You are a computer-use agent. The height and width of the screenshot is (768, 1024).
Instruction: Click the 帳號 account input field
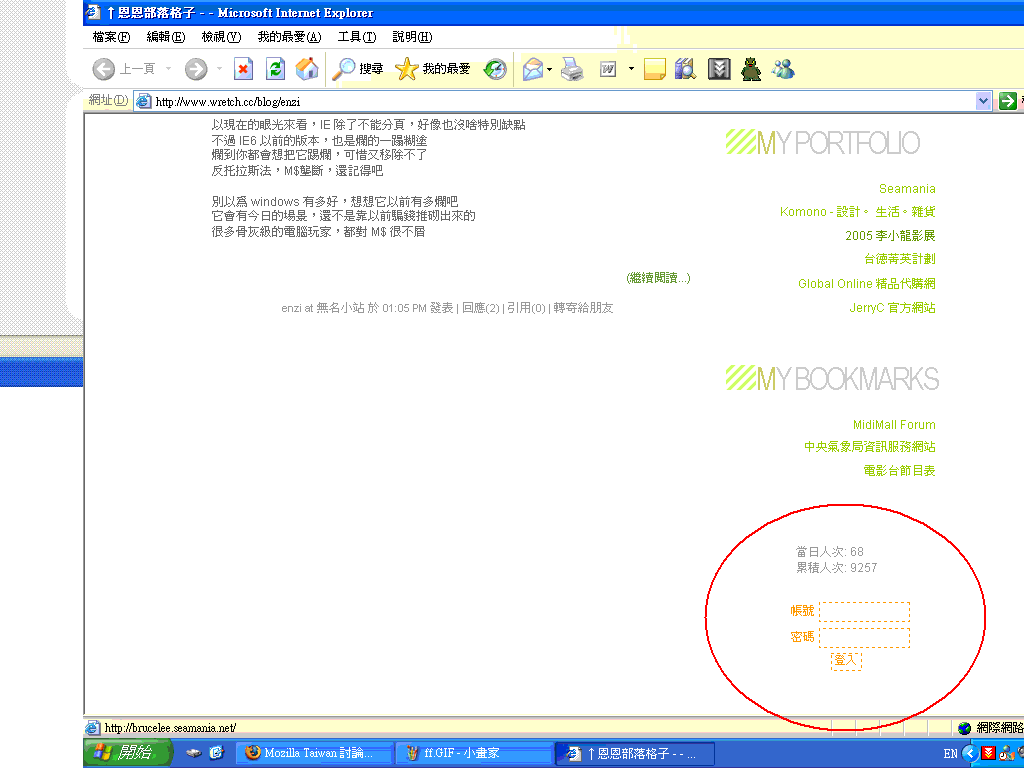click(864, 611)
